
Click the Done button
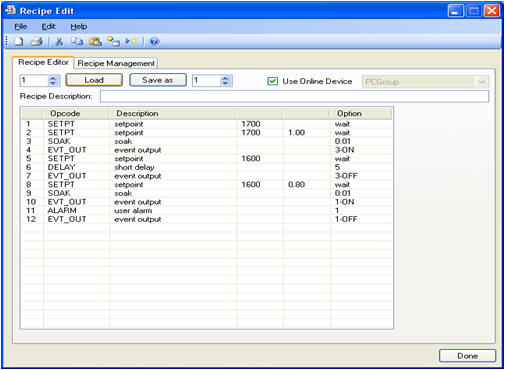tap(467, 356)
